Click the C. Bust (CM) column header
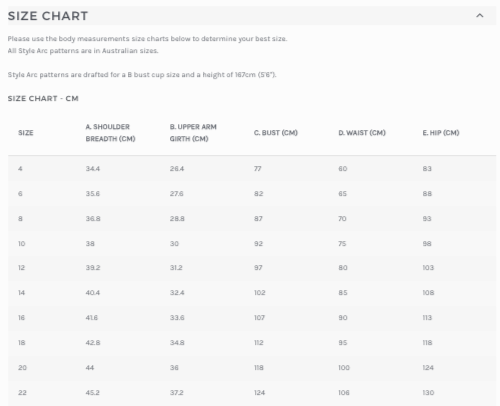Viewport: 500px width, 406px height. click(x=276, y=133)
